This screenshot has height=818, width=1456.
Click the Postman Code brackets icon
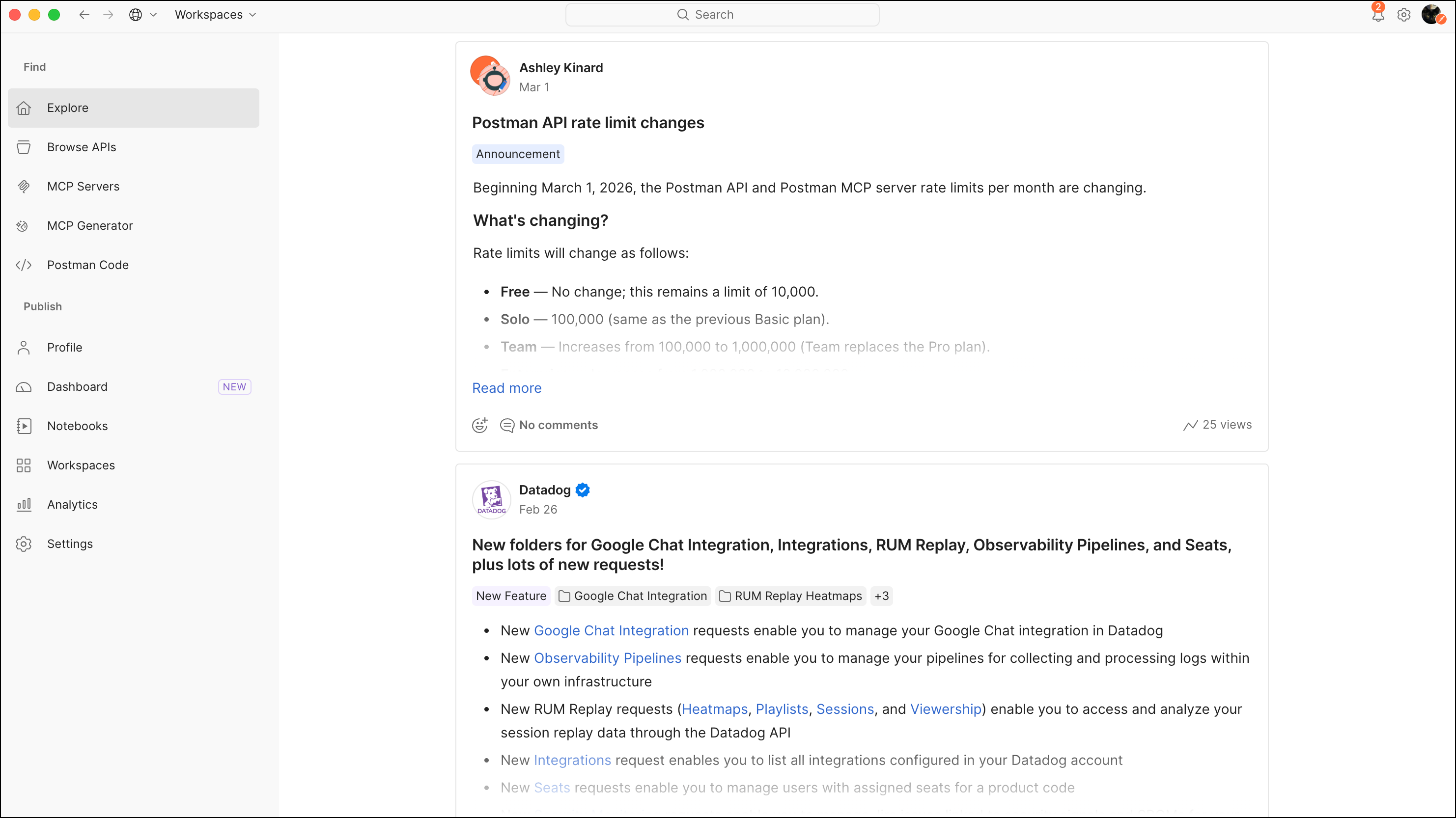[24, 265]
